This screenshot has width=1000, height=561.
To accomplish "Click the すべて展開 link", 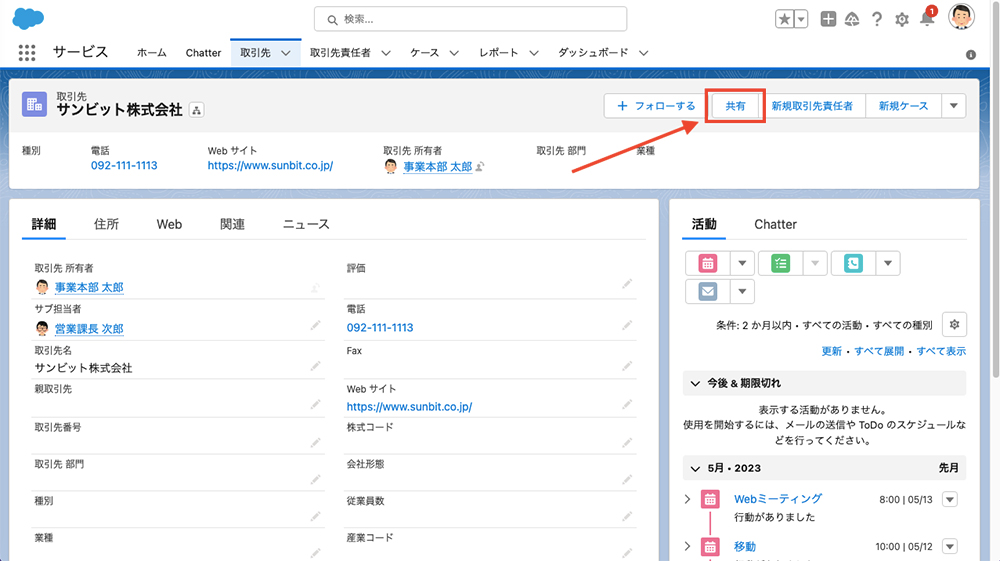I will 879,351.
